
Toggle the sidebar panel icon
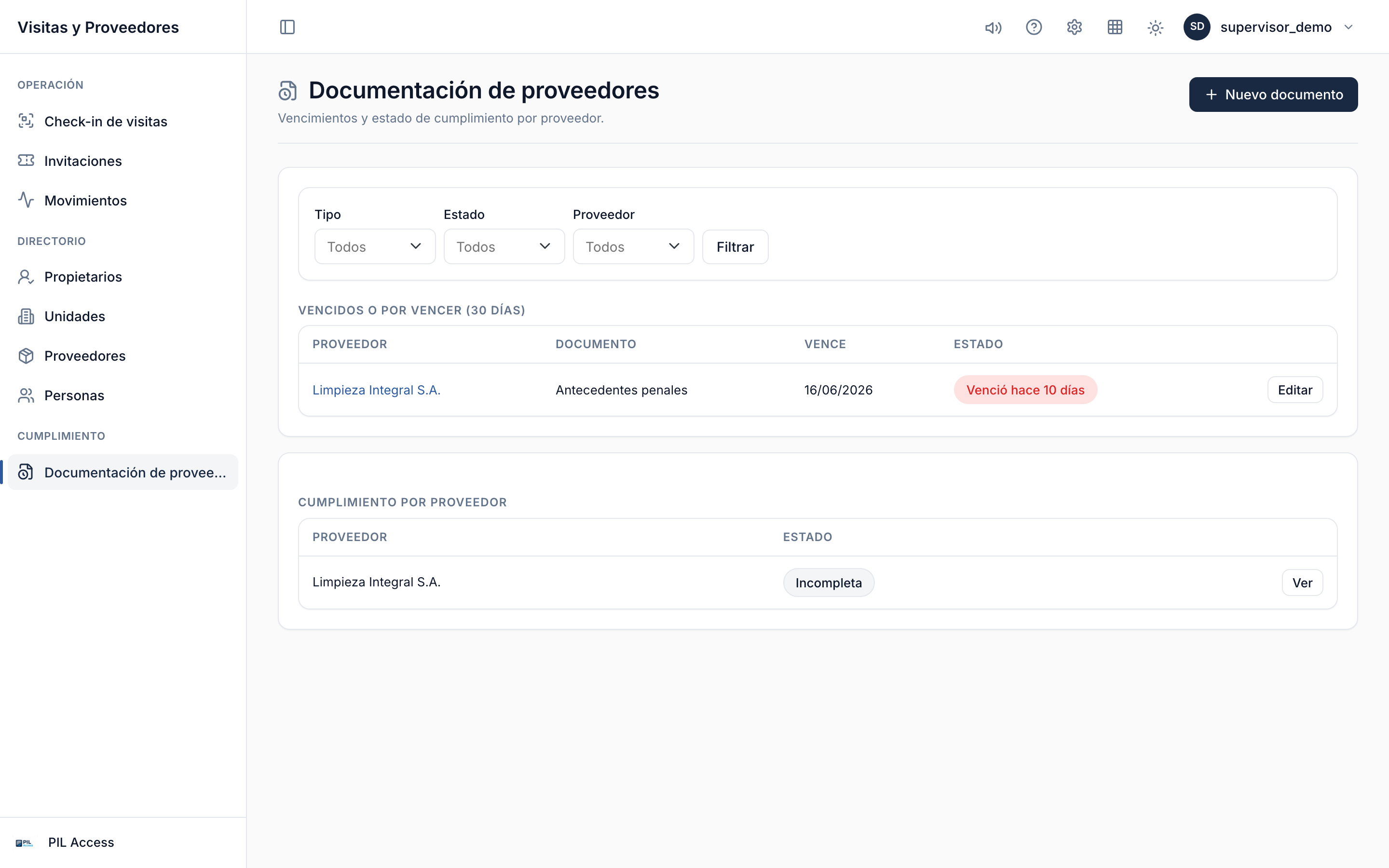click(287, 27)
